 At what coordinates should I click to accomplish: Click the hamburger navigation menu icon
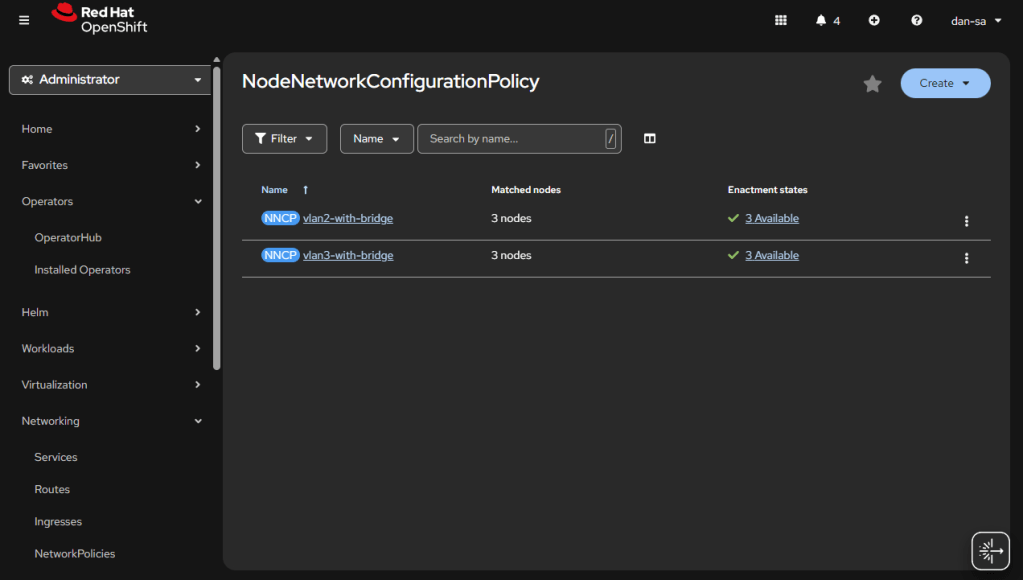24,20
